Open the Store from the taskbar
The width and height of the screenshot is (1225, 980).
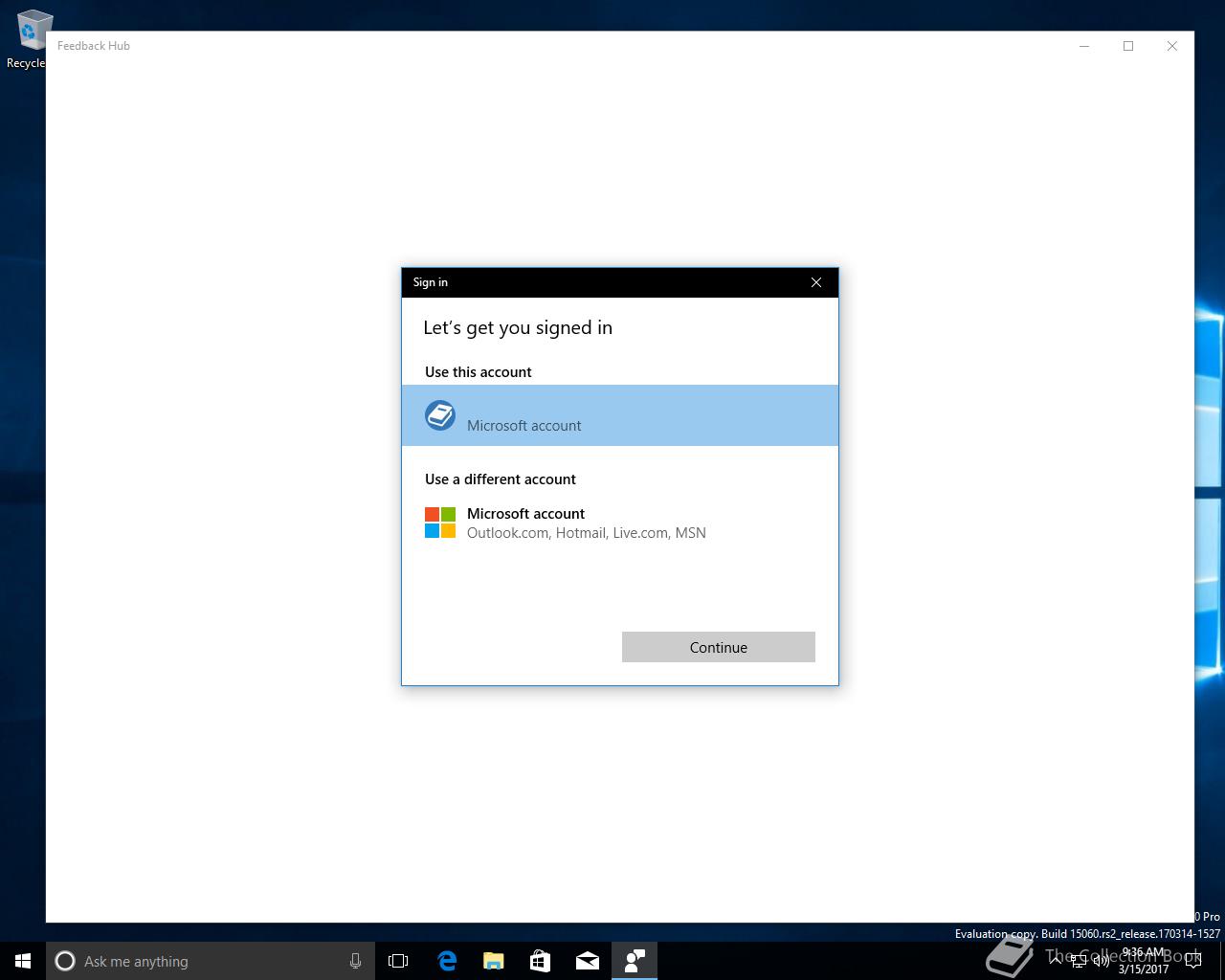[x=540, y=961]
